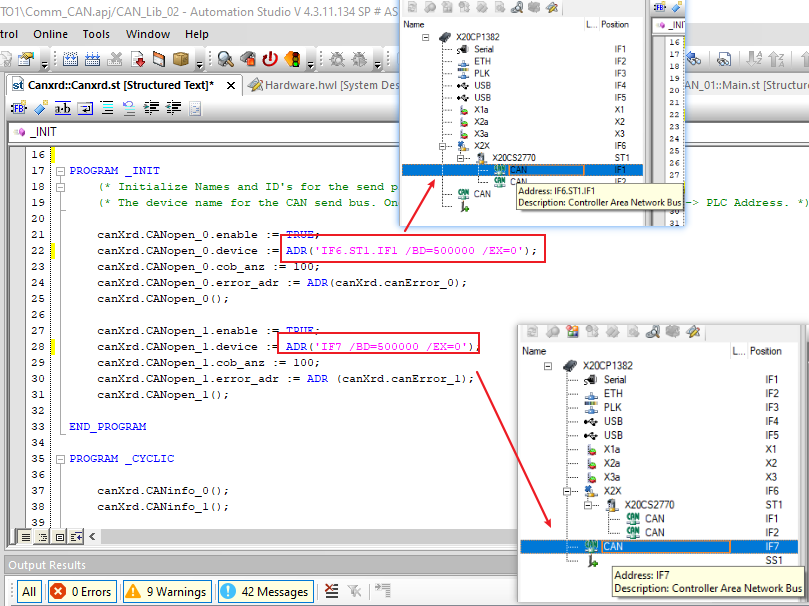The image size is (809, 606).
Task: Click the magnifier online settings icon
Action: tap(225, 59)
